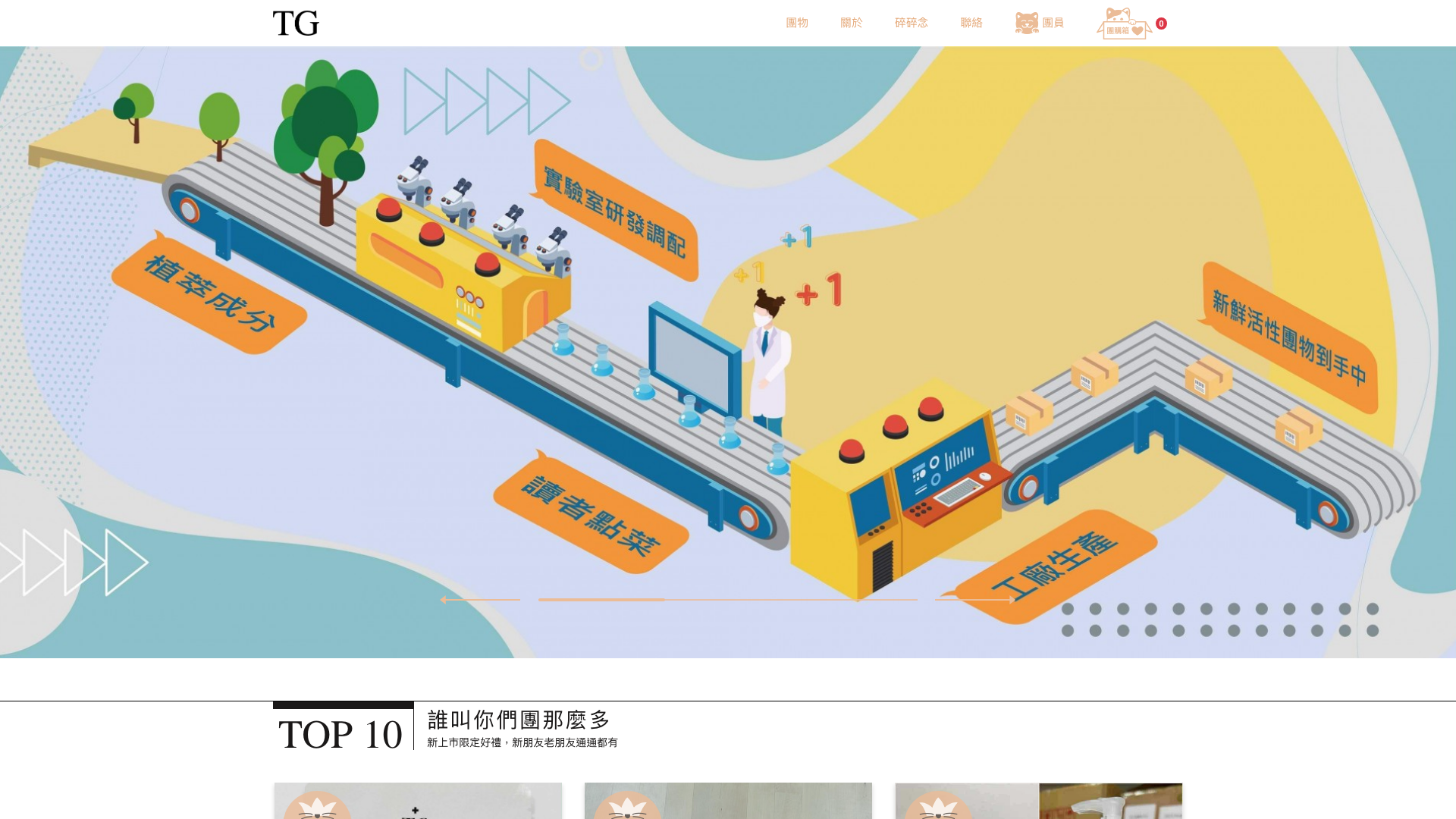Go to previous slide with left arrow
The width and height of the screenshot is (1456, 819).
tap(479, 600)
